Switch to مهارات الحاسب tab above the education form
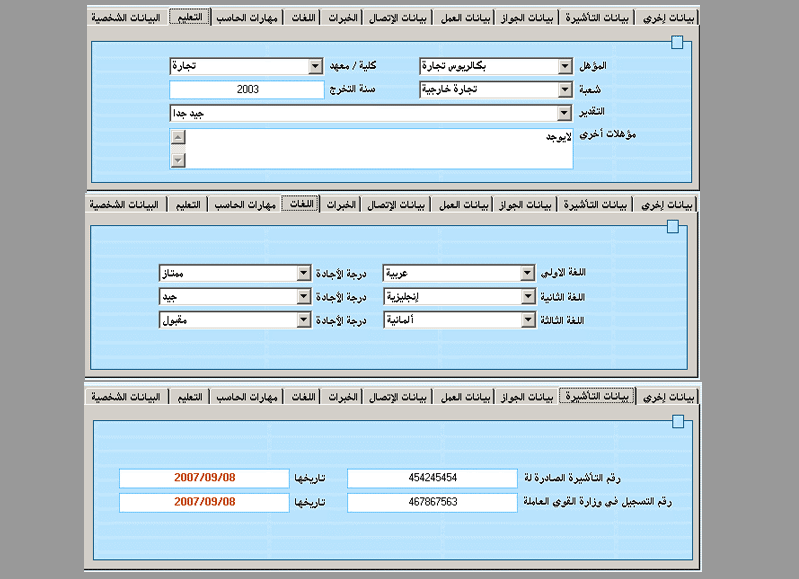Viewport: 799px width, 579px height. [x=247, y=18]
